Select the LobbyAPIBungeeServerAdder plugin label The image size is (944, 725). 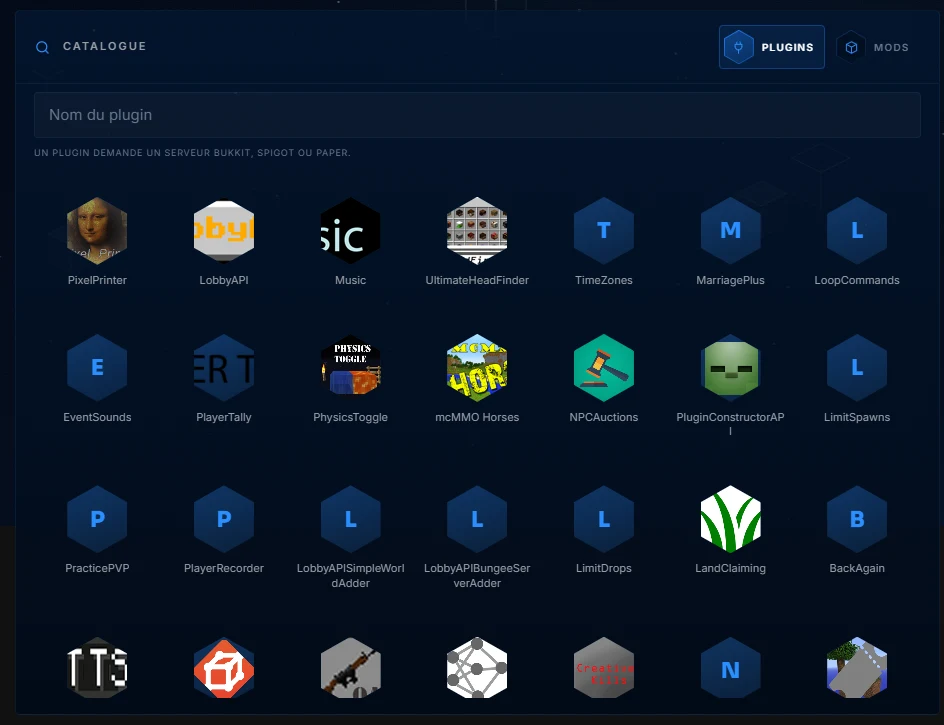click(477, 576)
